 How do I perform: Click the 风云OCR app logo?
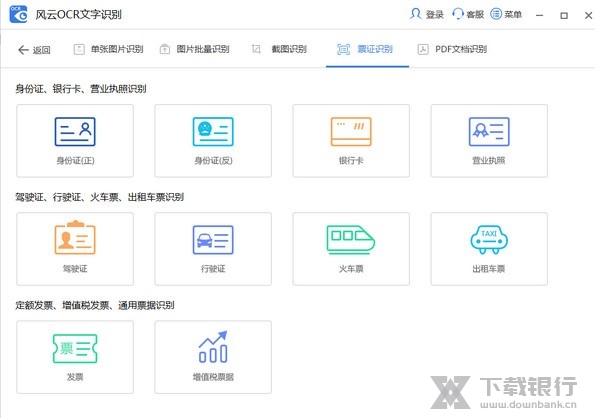19,14
